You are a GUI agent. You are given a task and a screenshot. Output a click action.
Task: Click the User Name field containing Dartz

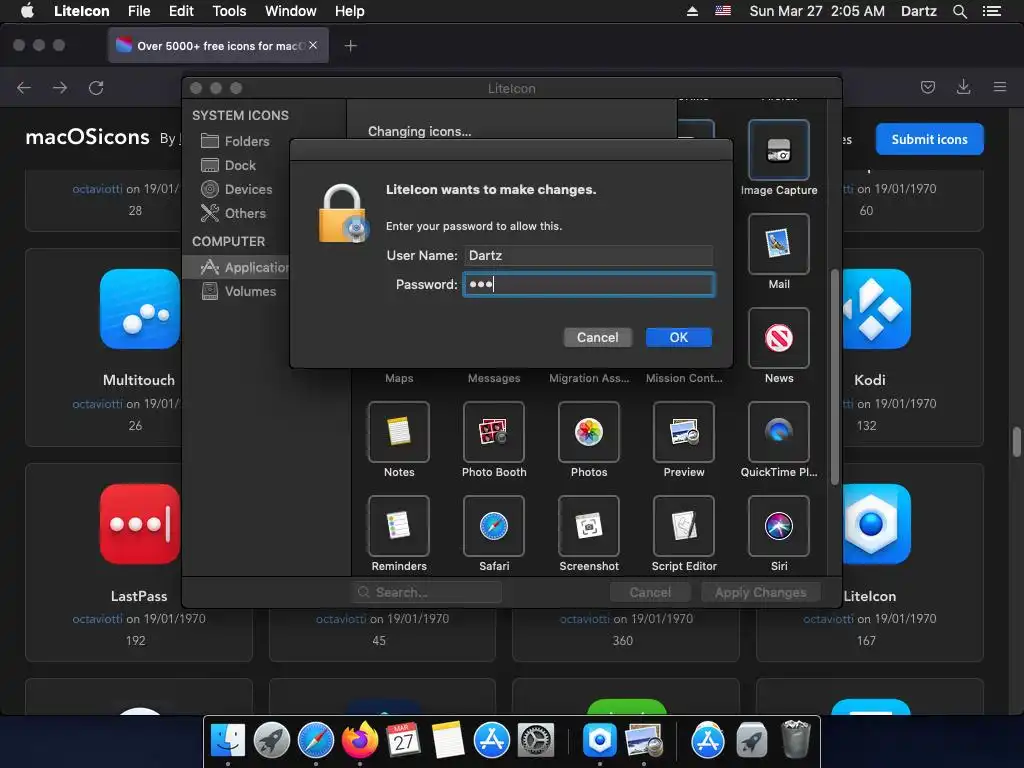point(588,255)
